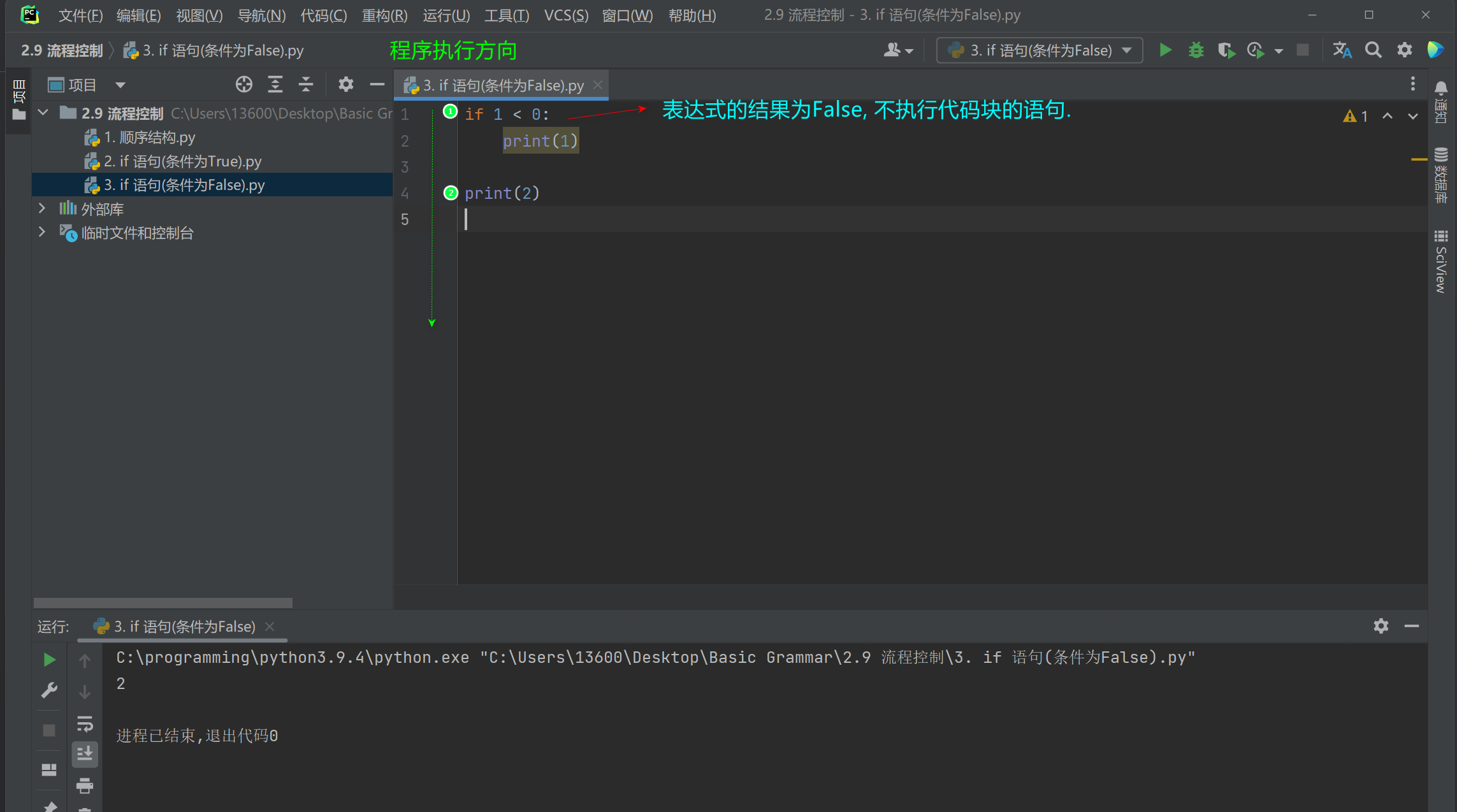Toggle scroll to end in console
This screenshot has width=1457, height=812.
coord(85,754)
